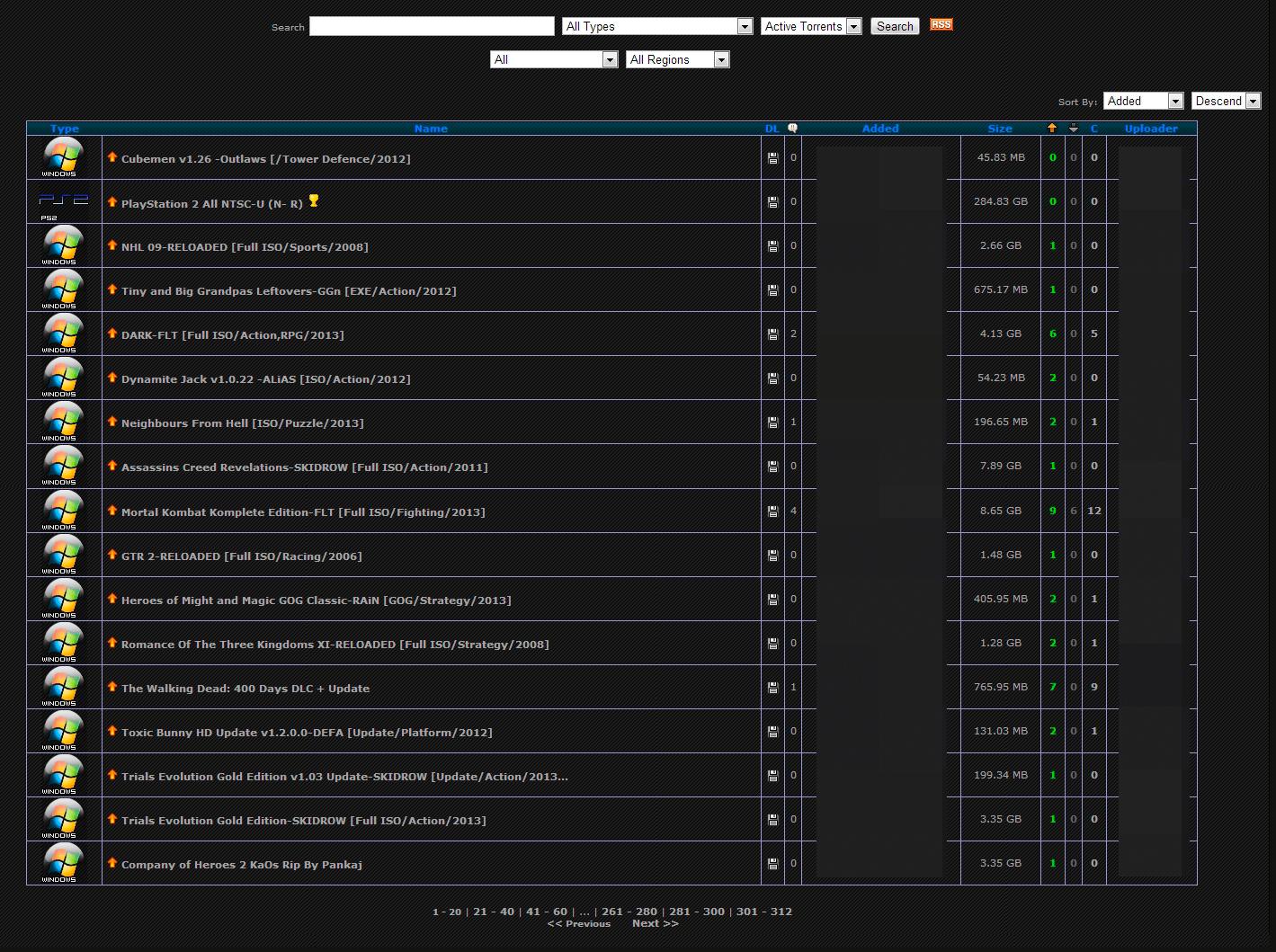The width and height of the screenshot is (1276, 952).
Task: Click the download icon for DARK-FLT
Action: point(772,334)
